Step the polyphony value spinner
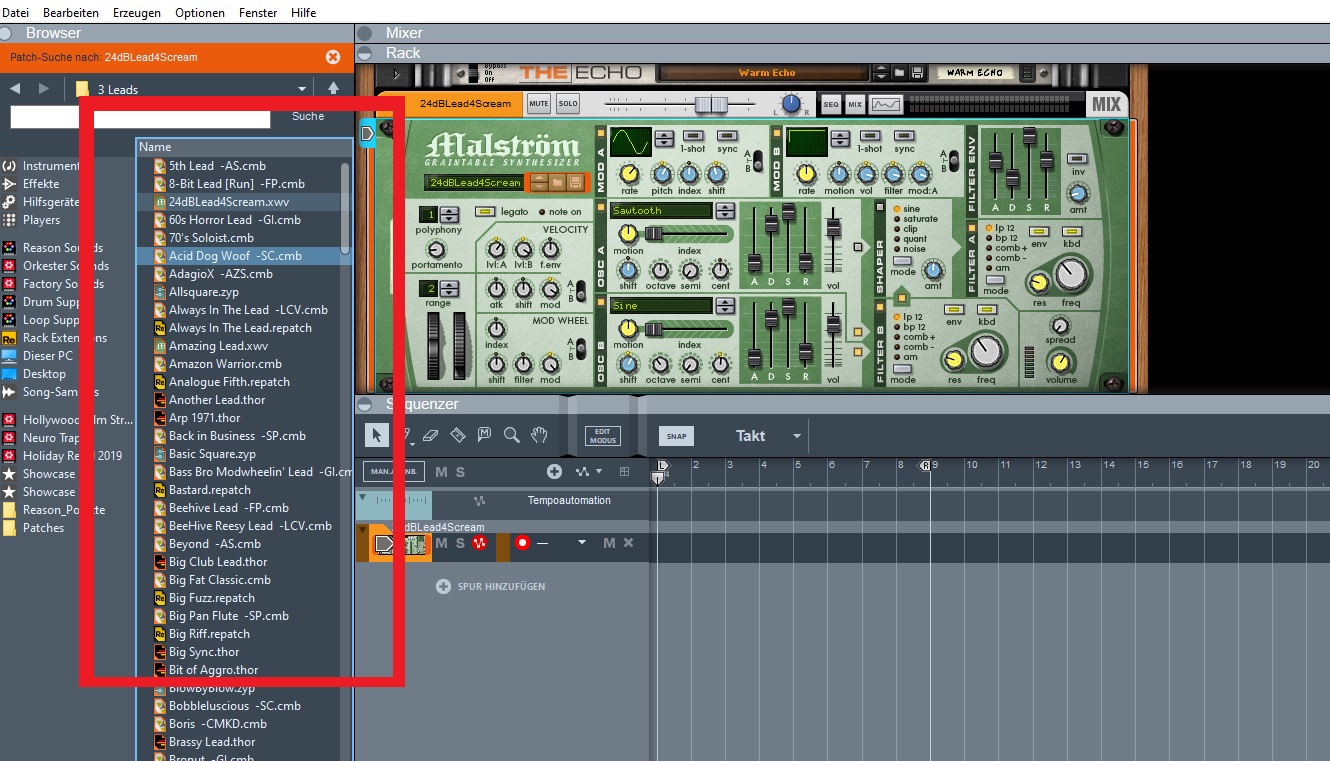The width and height of the screenshot is (1330, 761). click(449, 214)
